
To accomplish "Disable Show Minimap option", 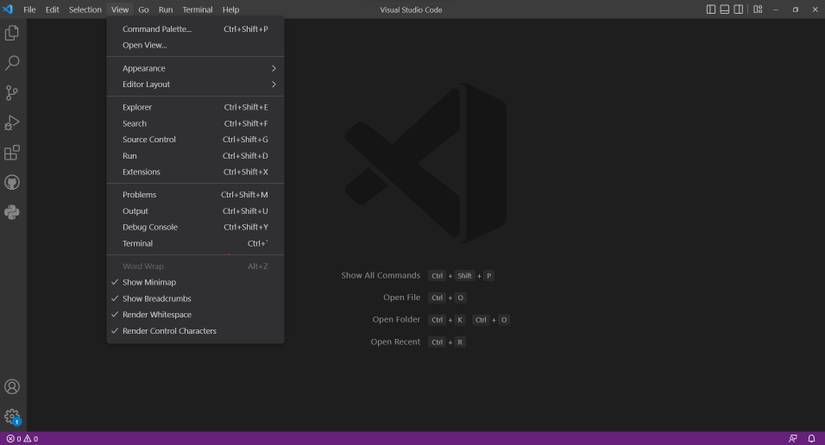I will click(195, 282).
